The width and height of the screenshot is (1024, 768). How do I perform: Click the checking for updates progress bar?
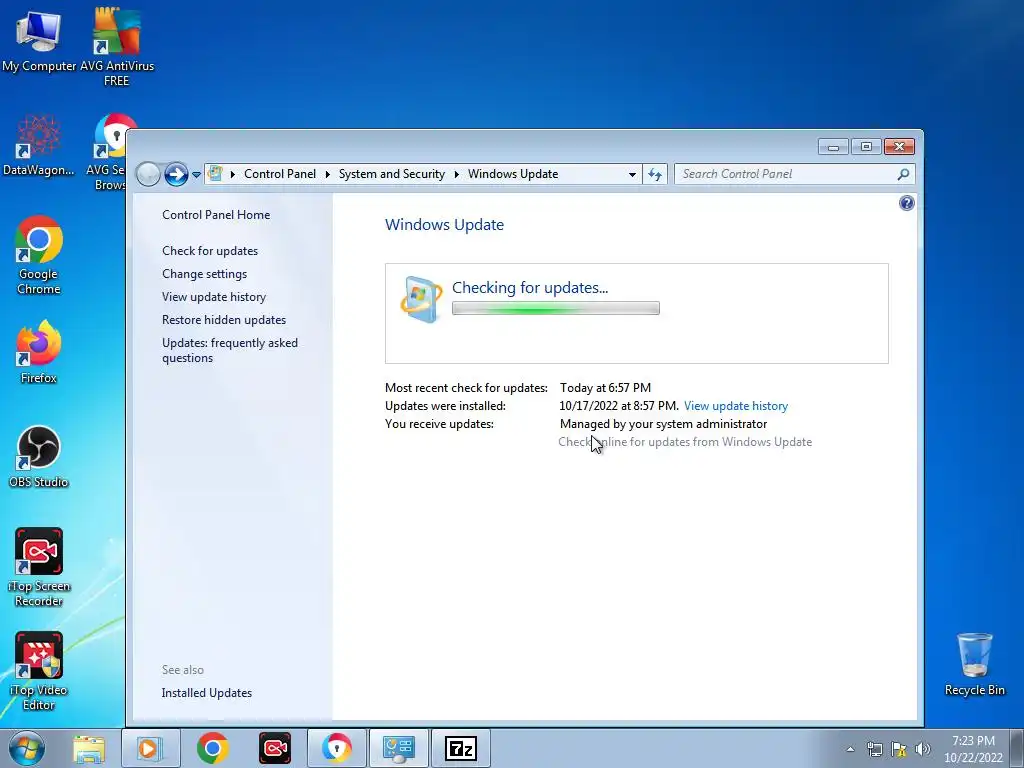556,308
